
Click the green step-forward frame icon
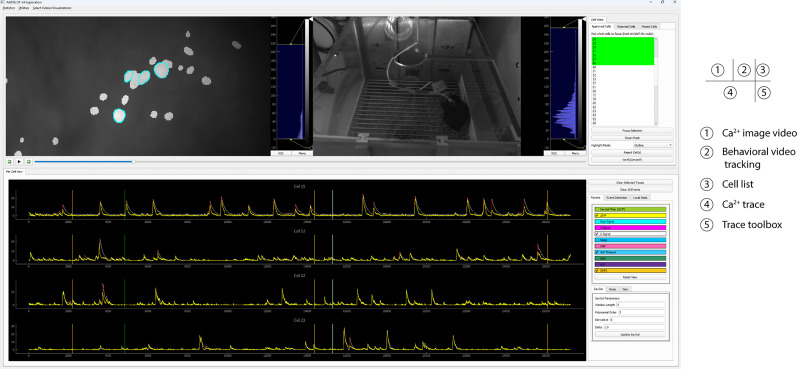click(x=28, y=162)
